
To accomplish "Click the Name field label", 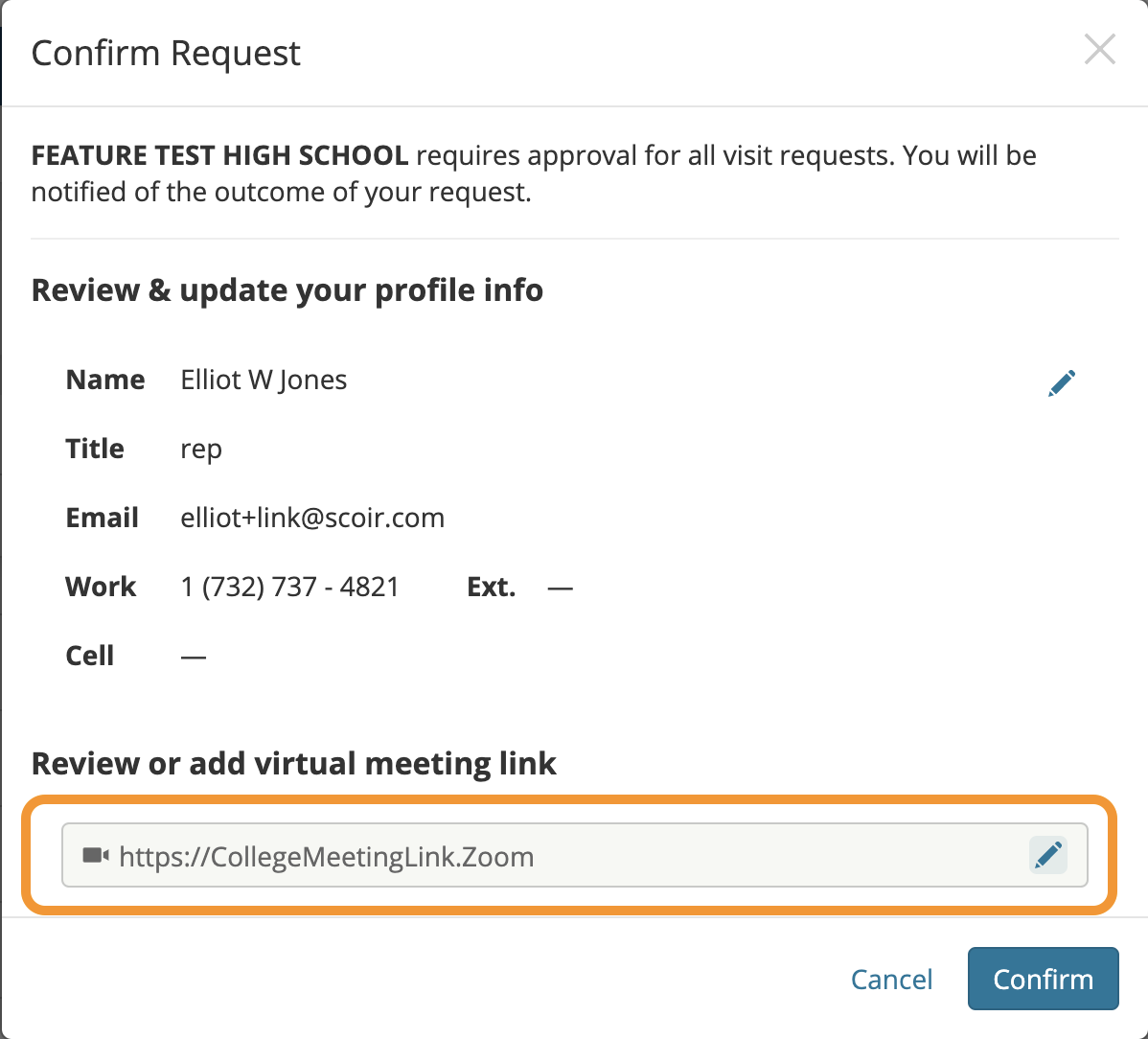I will 105,380.
